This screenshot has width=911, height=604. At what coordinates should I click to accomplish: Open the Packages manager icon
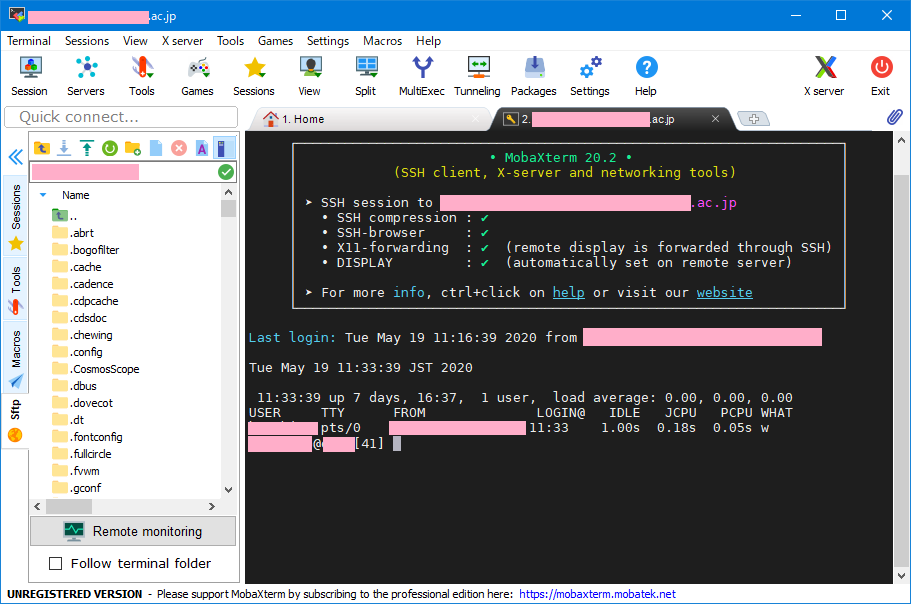(534, 76)
